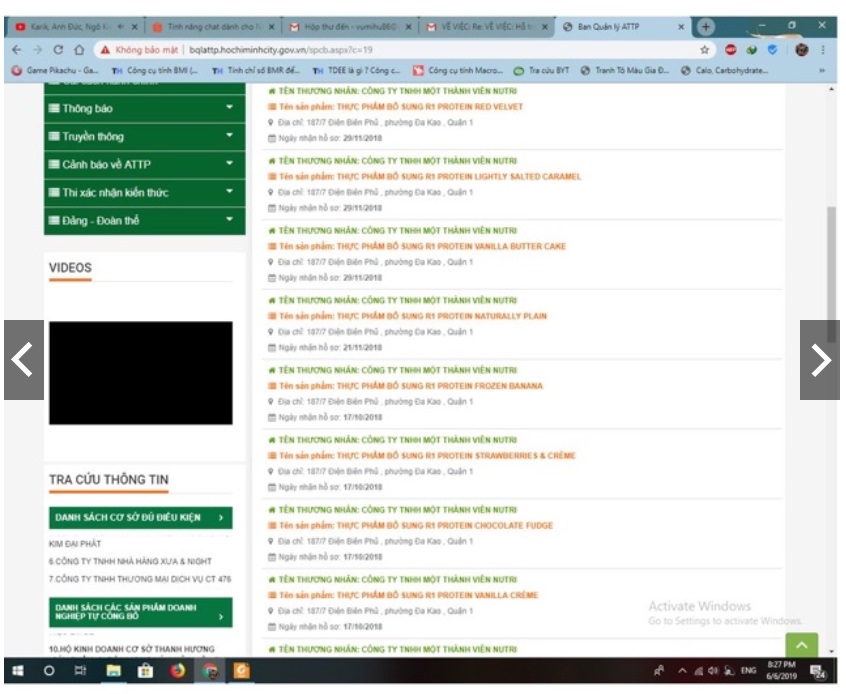Click the browser home icon
Viewport: 846px width, 694px height.
click(x=79, y=49)
